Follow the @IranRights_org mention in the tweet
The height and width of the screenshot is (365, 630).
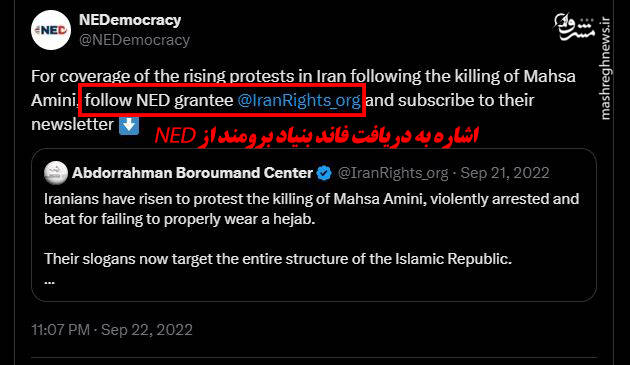299,100
